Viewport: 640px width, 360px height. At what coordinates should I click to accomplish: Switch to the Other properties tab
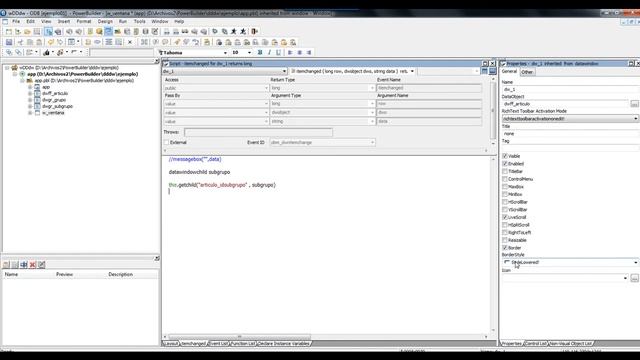(527, 72)
